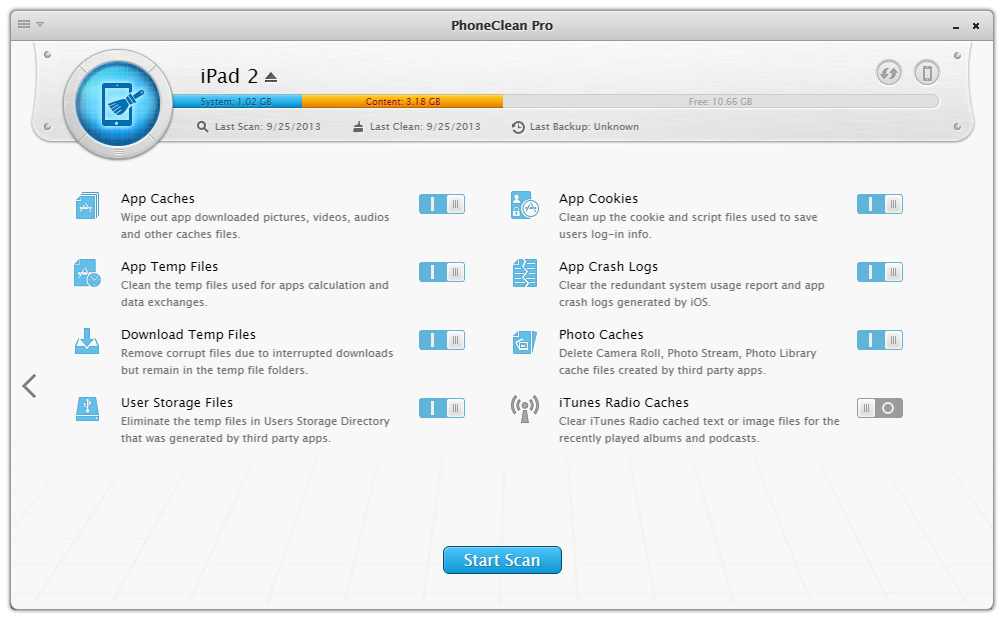Click the Photo Caches icon
Screen dimensions: 1004x620
tap(525, 341)
